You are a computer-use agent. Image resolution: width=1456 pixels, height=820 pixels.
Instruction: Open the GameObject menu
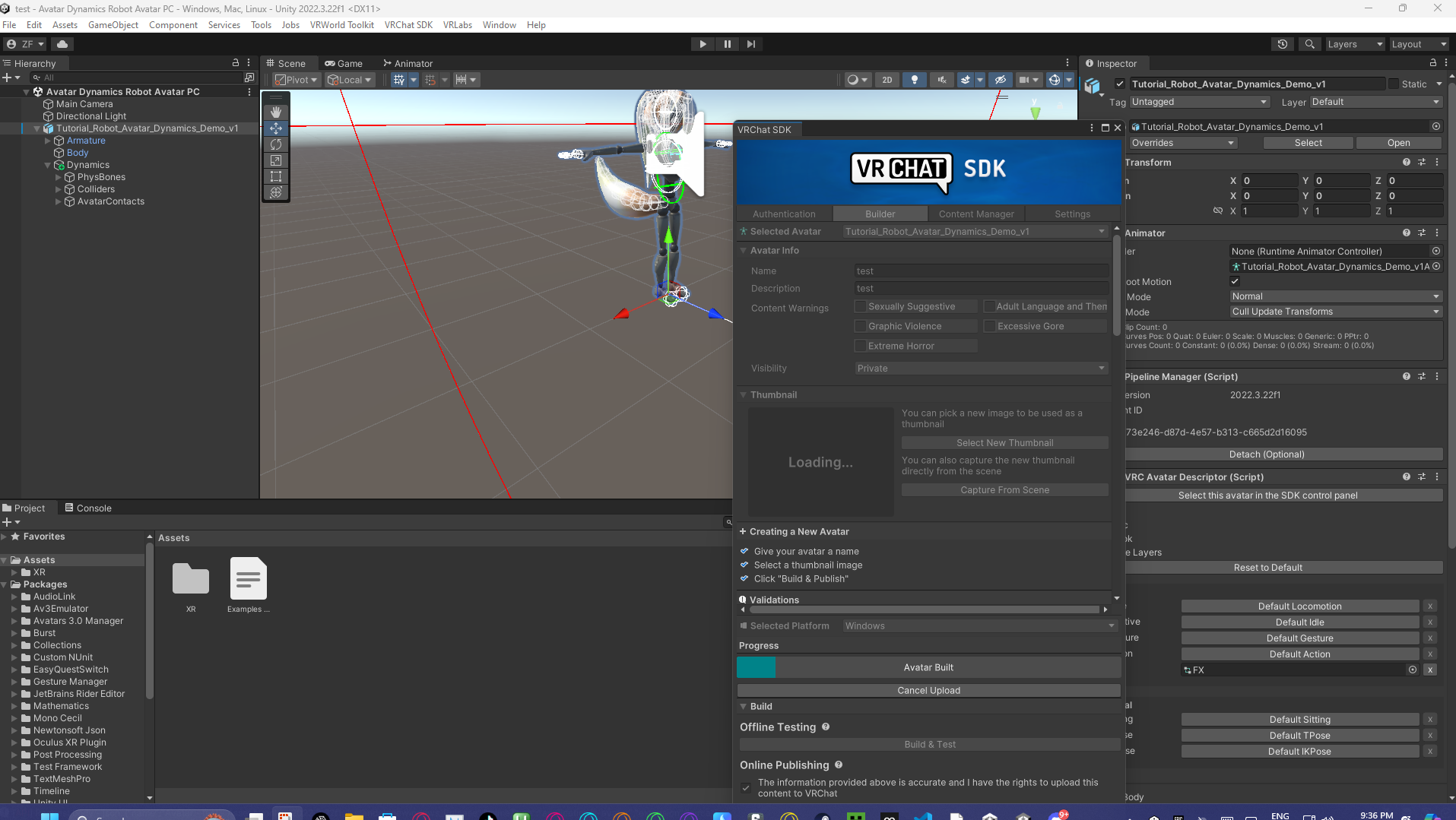[113, 25]
